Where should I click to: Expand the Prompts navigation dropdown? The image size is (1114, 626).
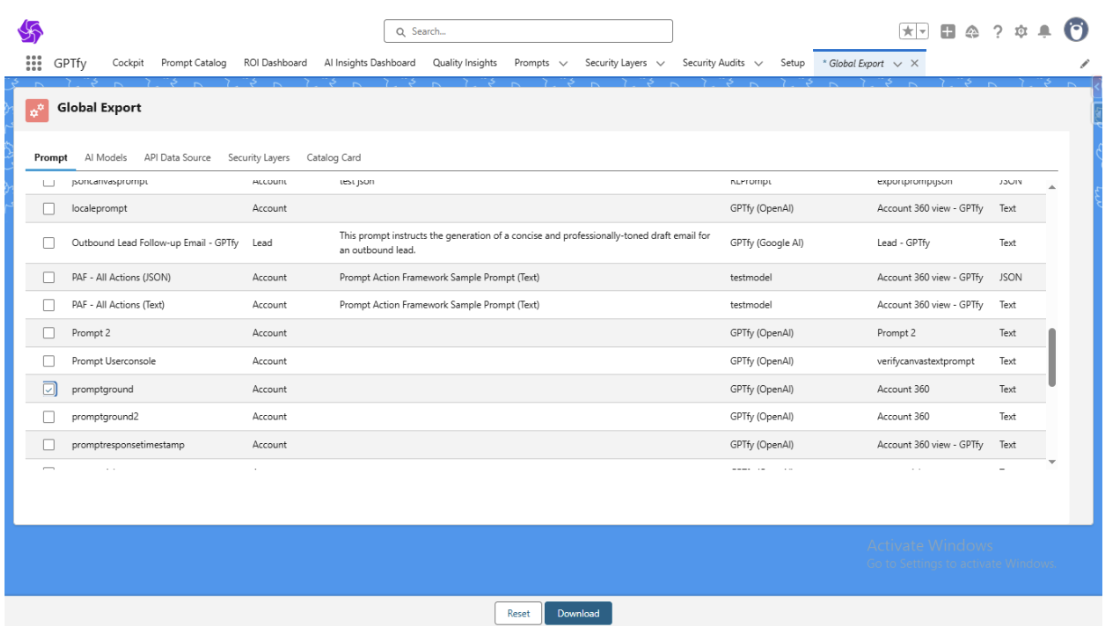(563, 63)
